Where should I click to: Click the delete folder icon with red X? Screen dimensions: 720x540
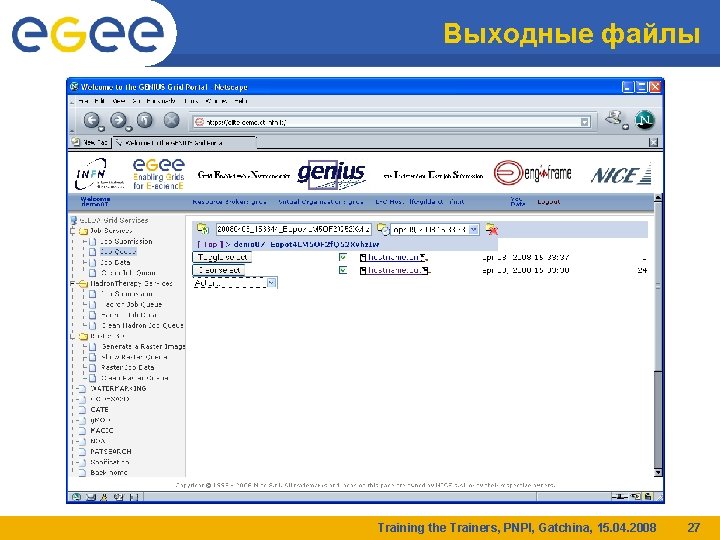492,229
